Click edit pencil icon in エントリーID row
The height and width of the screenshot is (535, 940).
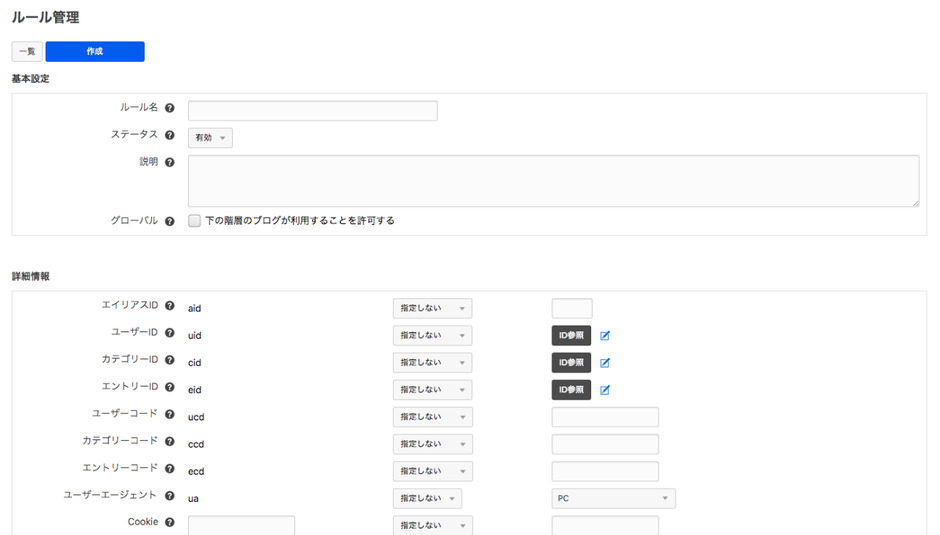(605, 390)
